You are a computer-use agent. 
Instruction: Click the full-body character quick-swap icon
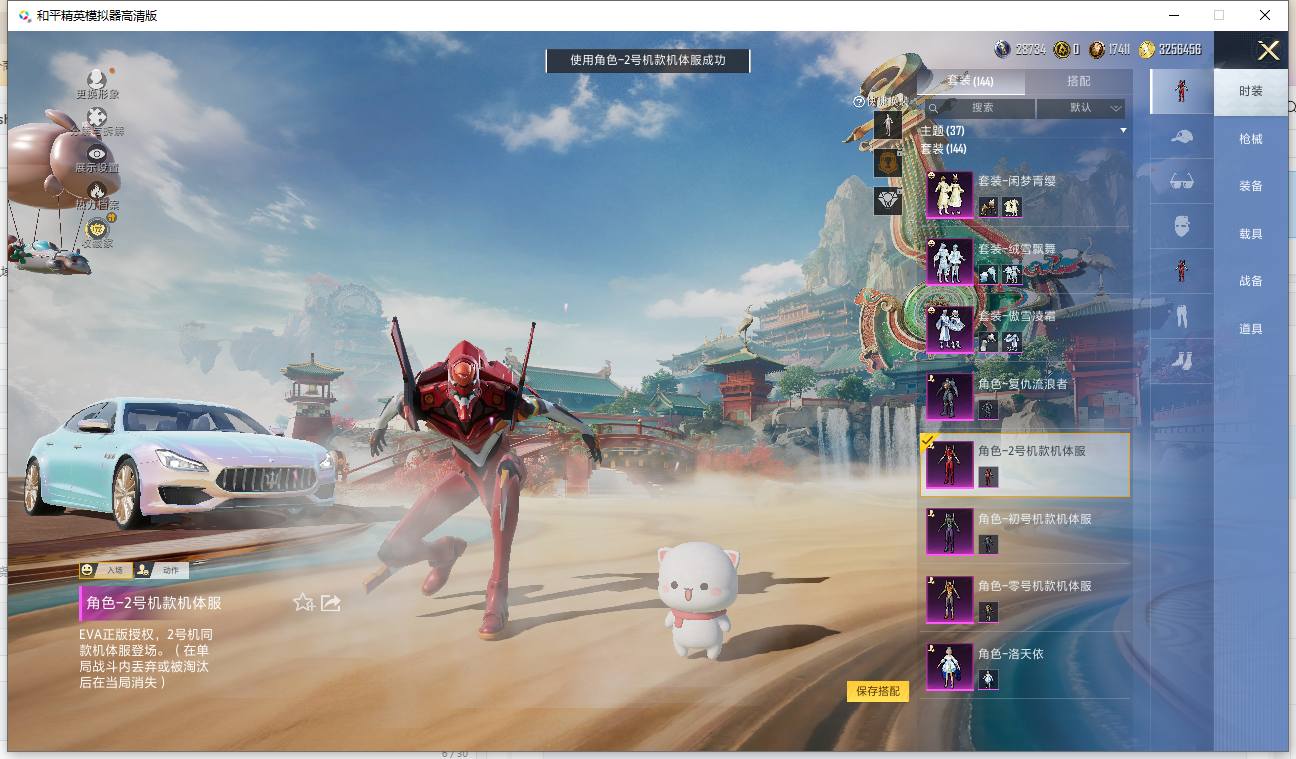[x=888, y=125]
